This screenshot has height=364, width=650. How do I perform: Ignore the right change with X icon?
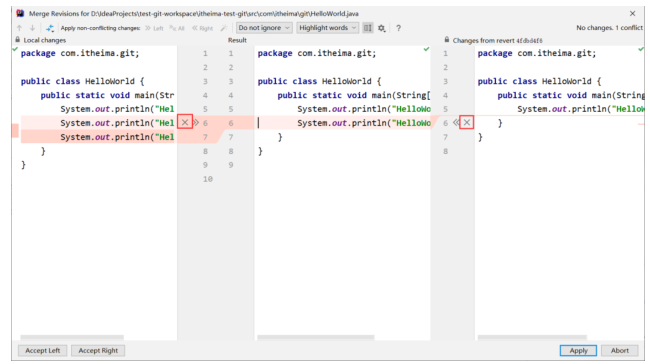point(467,122)
